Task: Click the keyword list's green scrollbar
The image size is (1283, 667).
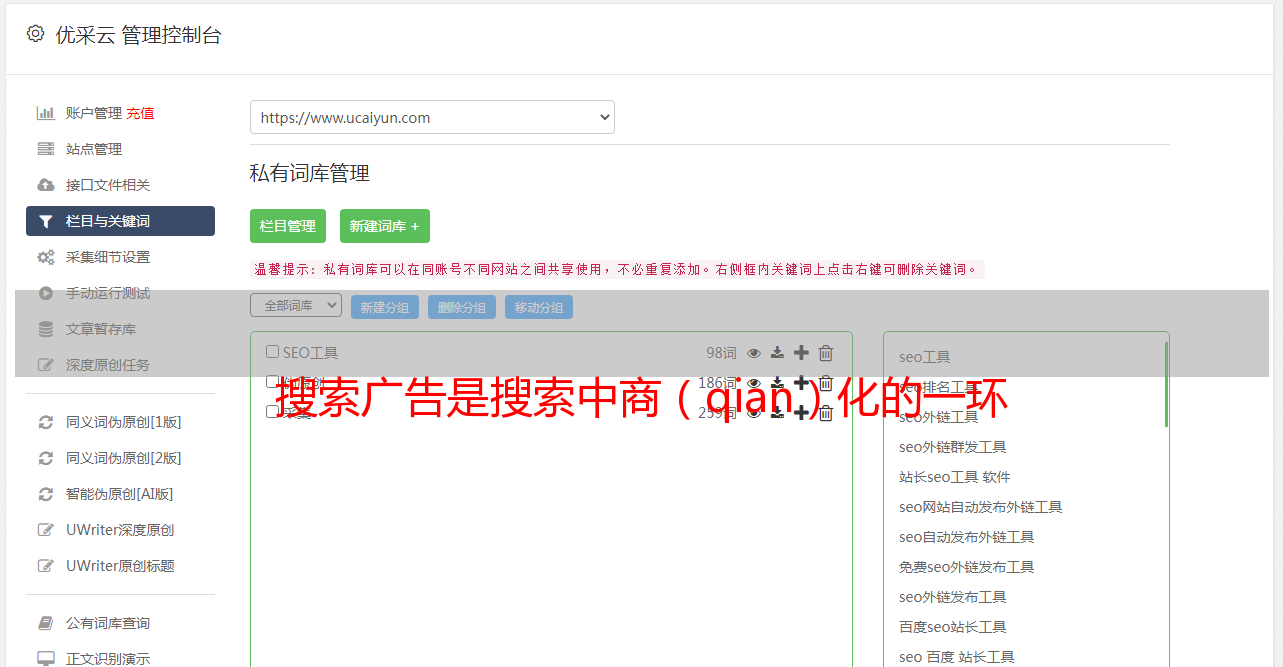Action: pos(1166,384)
